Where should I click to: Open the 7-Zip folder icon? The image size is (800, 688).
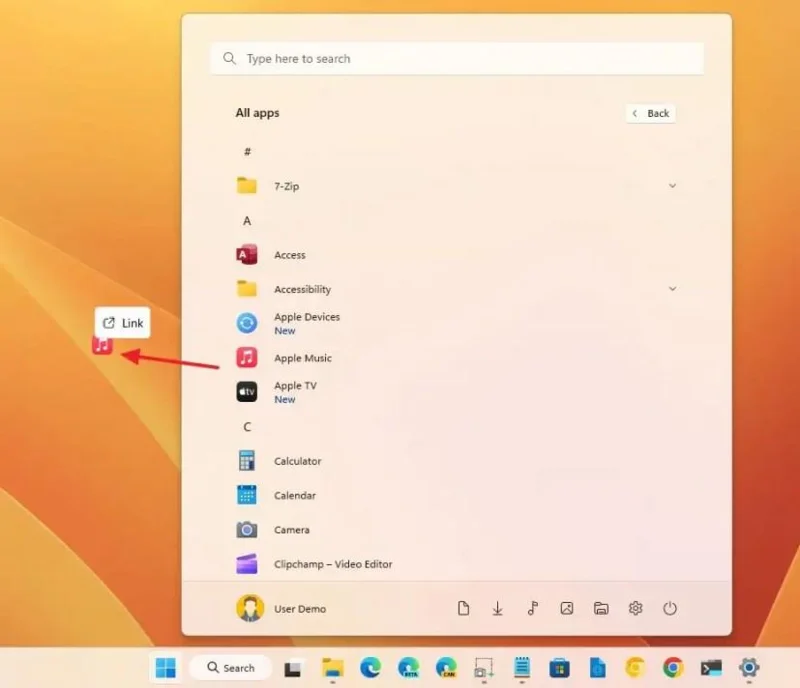[x=246, y=186]
